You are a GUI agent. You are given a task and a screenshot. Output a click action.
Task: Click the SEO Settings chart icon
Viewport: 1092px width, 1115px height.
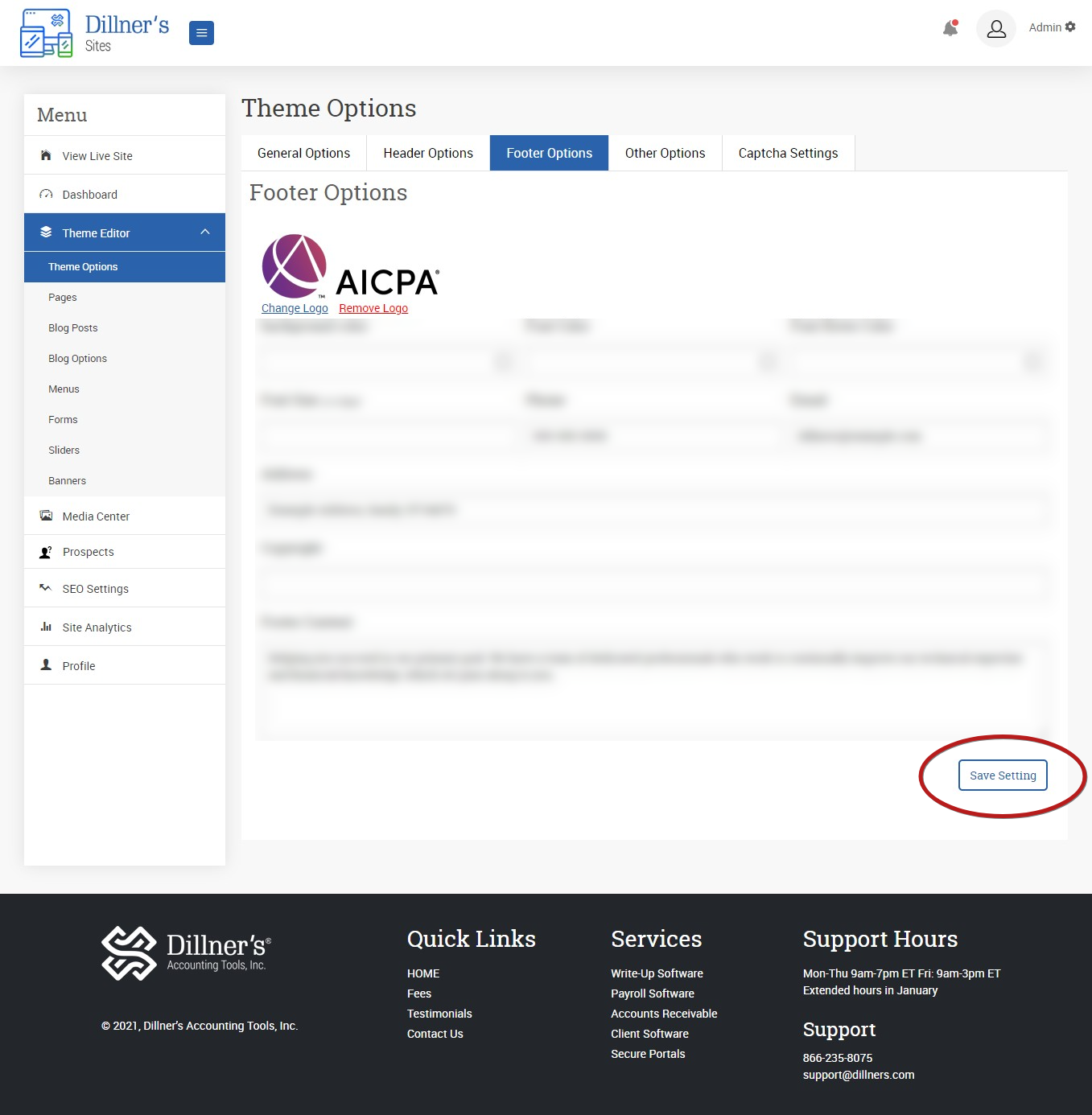click(x=46, y=588)
